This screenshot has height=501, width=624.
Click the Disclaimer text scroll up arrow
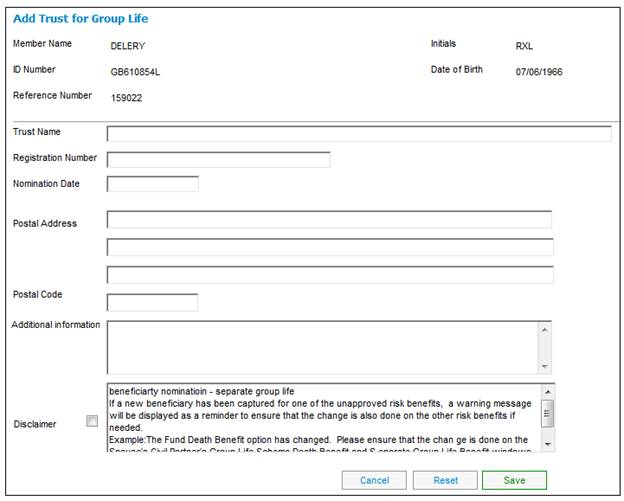point(548,392)
